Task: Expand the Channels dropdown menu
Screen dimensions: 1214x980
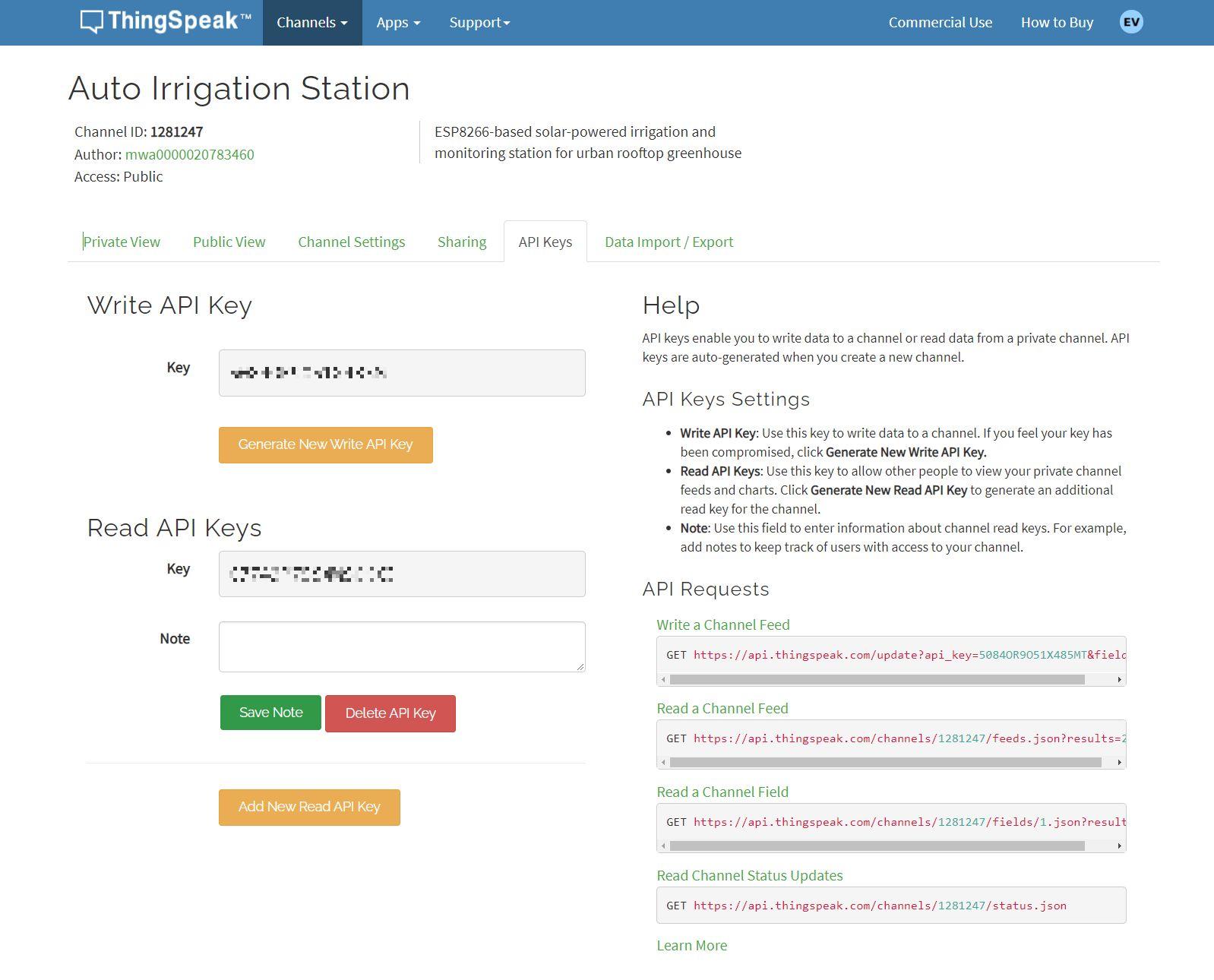Action: [312, 23]
